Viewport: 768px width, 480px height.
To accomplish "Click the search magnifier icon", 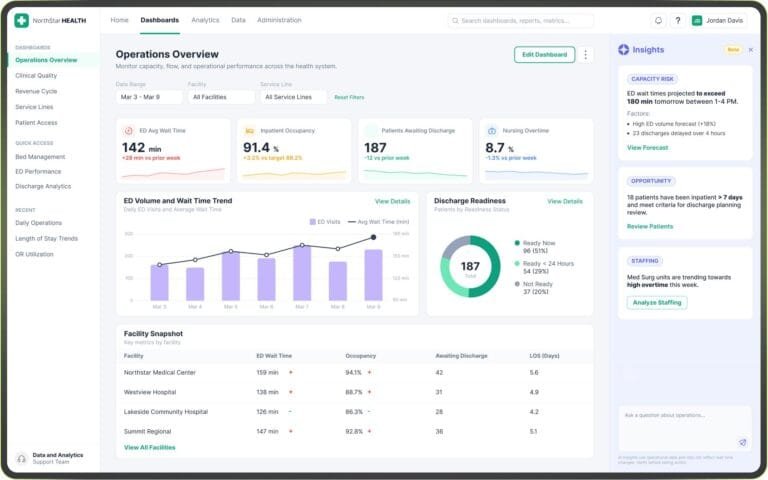I will pos(455,21).
